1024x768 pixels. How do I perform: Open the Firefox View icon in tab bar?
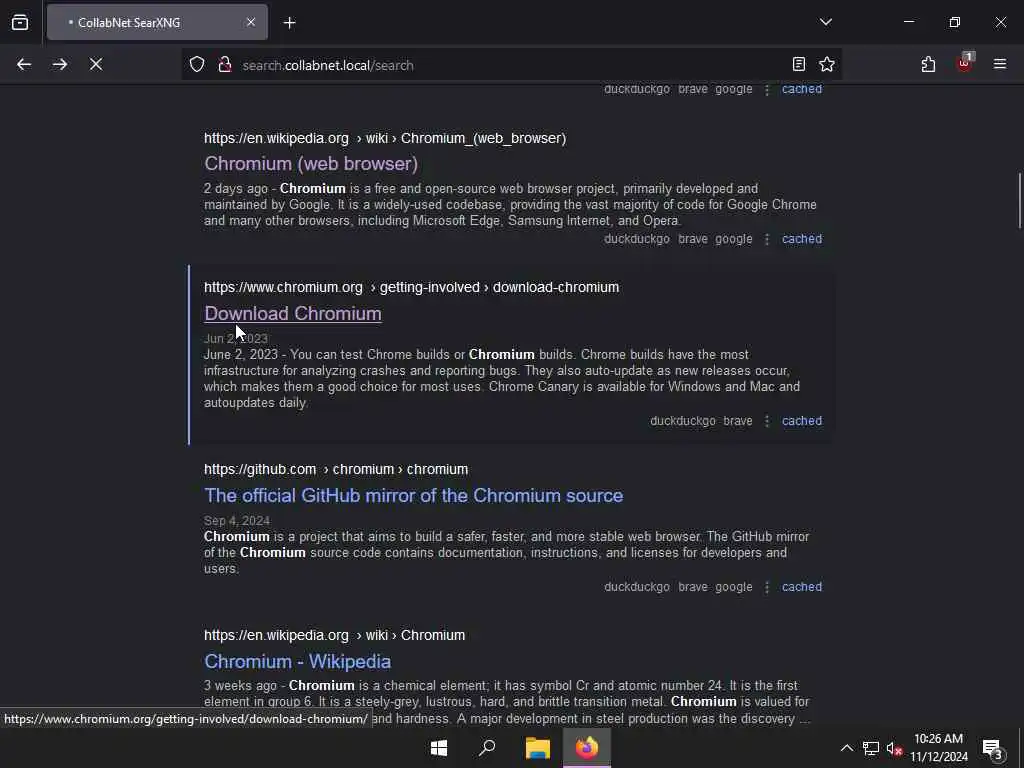pyautogui.click(x=20, y=22)
